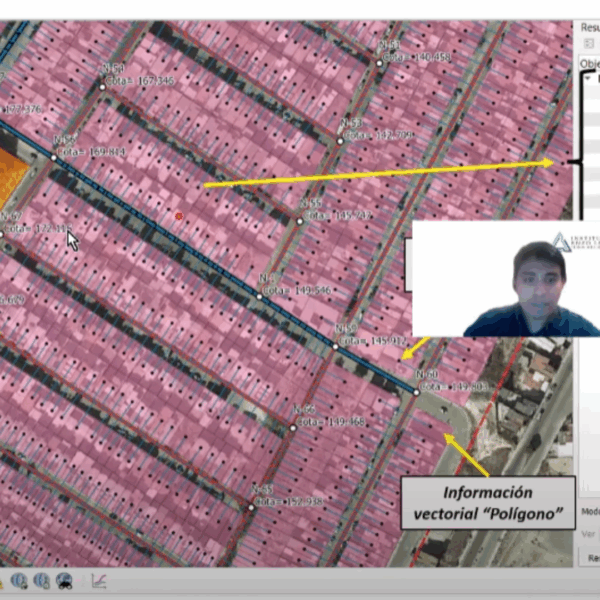Select the node labeled Cota 145.912
This screenshot has height=600, width=600.
tap(335, 345)
